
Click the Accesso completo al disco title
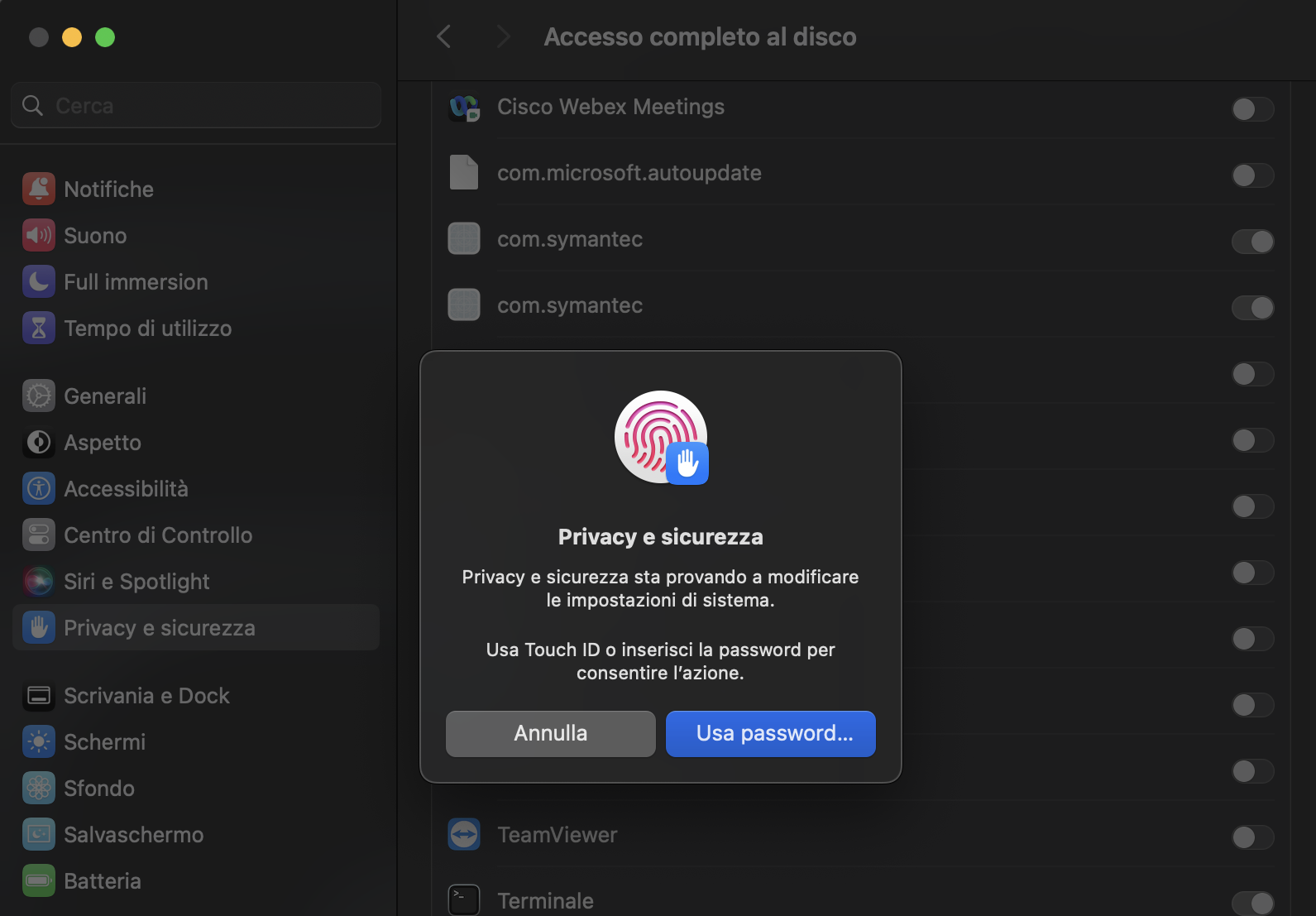point(700,37)
